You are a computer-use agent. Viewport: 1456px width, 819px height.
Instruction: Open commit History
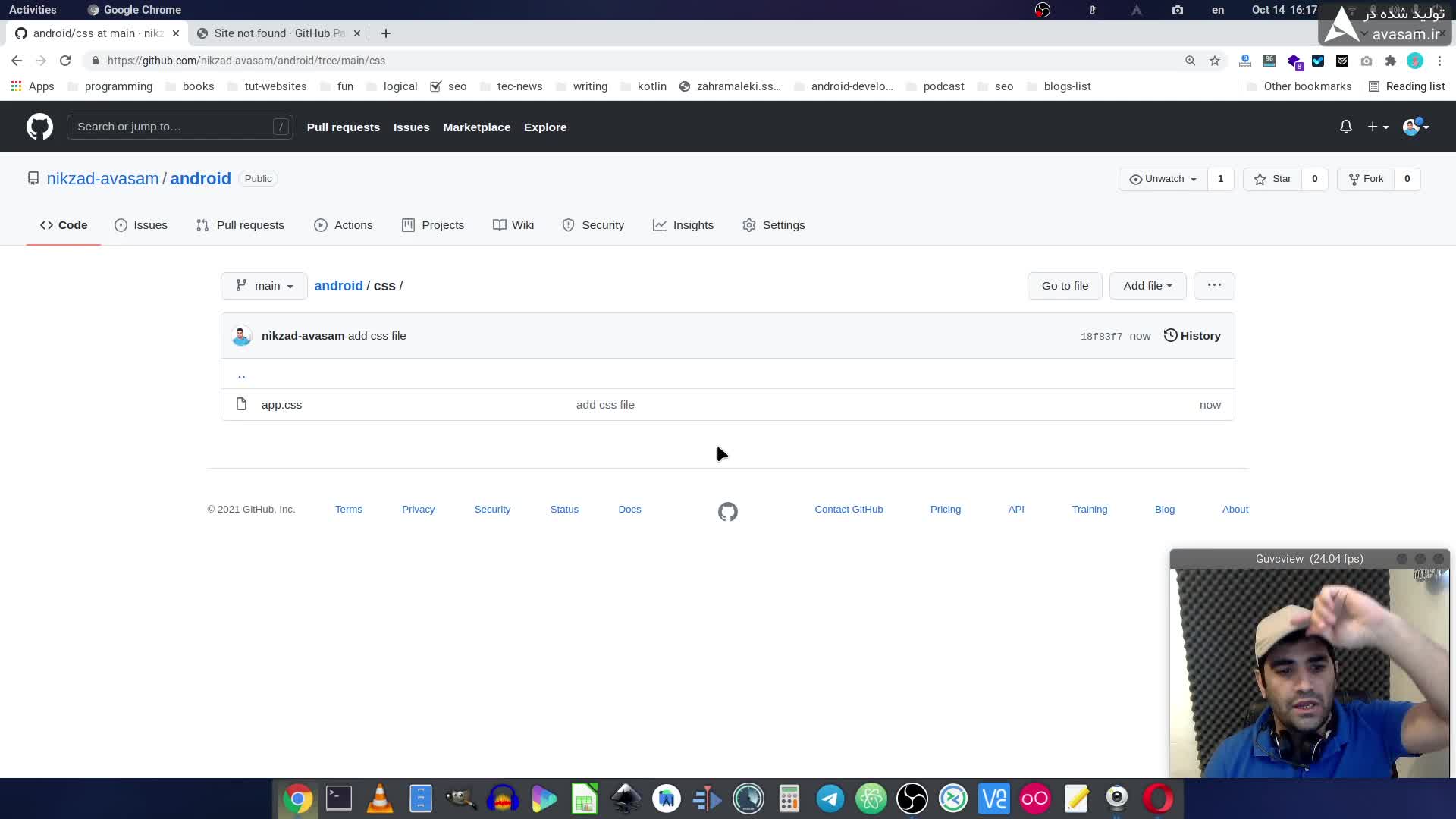(1192, 336)
